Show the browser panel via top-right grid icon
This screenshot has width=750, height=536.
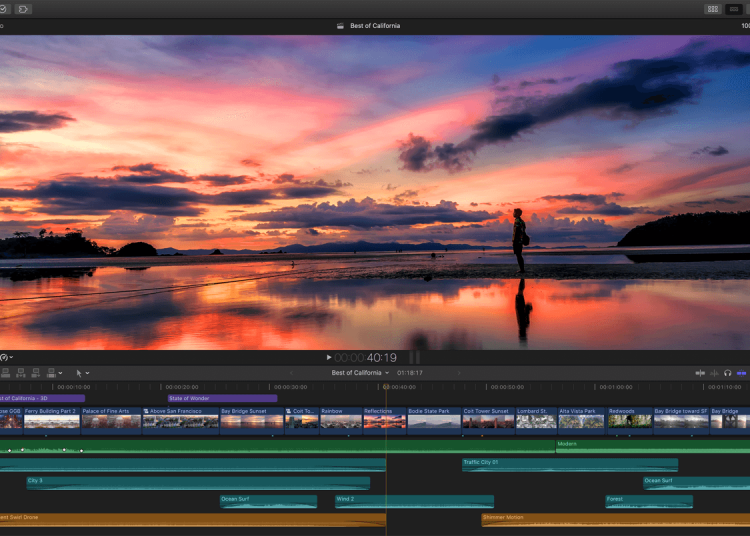point(713,9)
